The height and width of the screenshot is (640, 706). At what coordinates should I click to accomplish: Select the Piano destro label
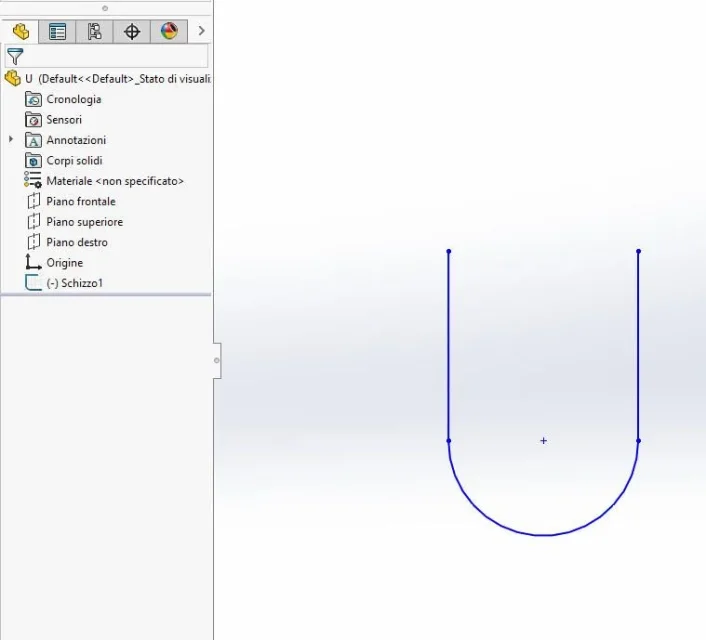[x=77, y=242]
